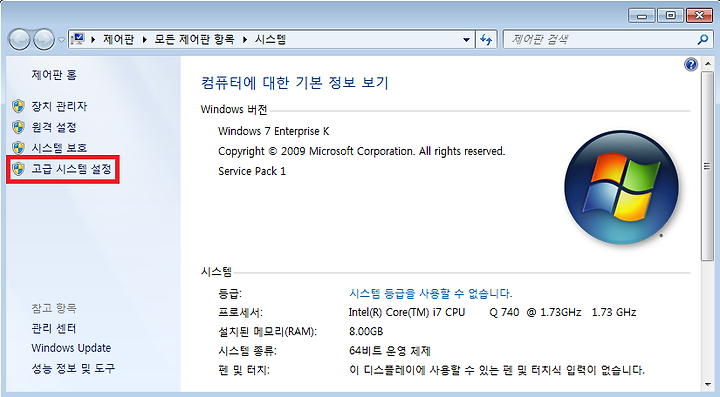Image resolution: width=720 pixels, height=397 pixels.
Task: Click the shield icon beside 시스템 보호
Action: pyautogui.click(x=18, y=148)
